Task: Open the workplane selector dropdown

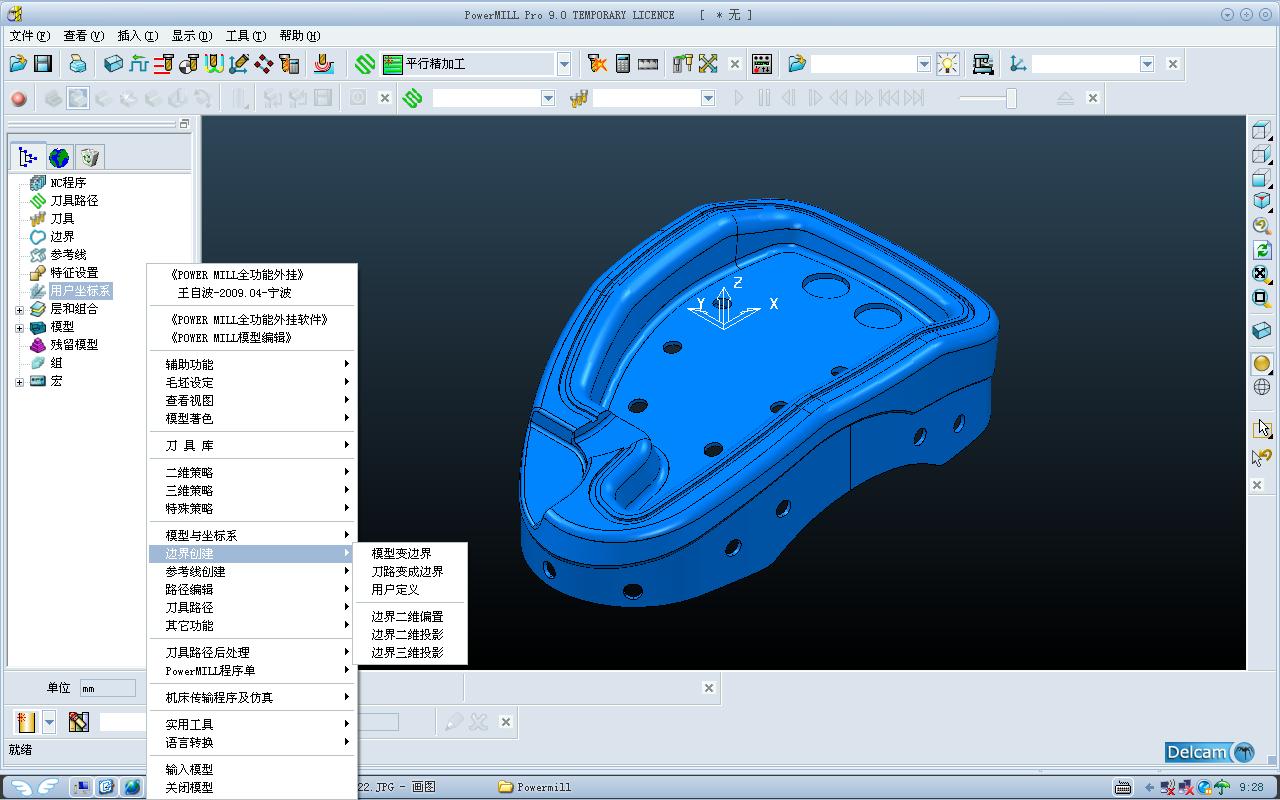Action: pos(1147,64)
